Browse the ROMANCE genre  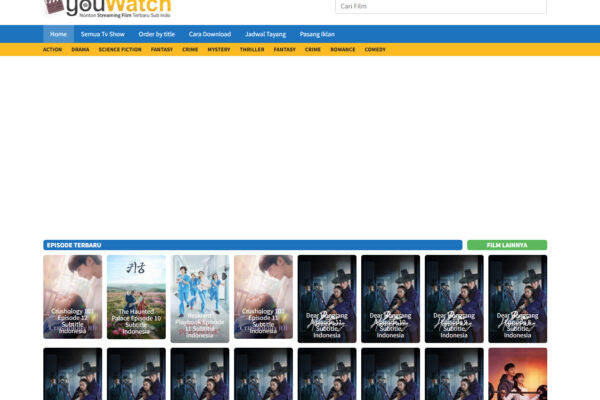pos(343,49)
